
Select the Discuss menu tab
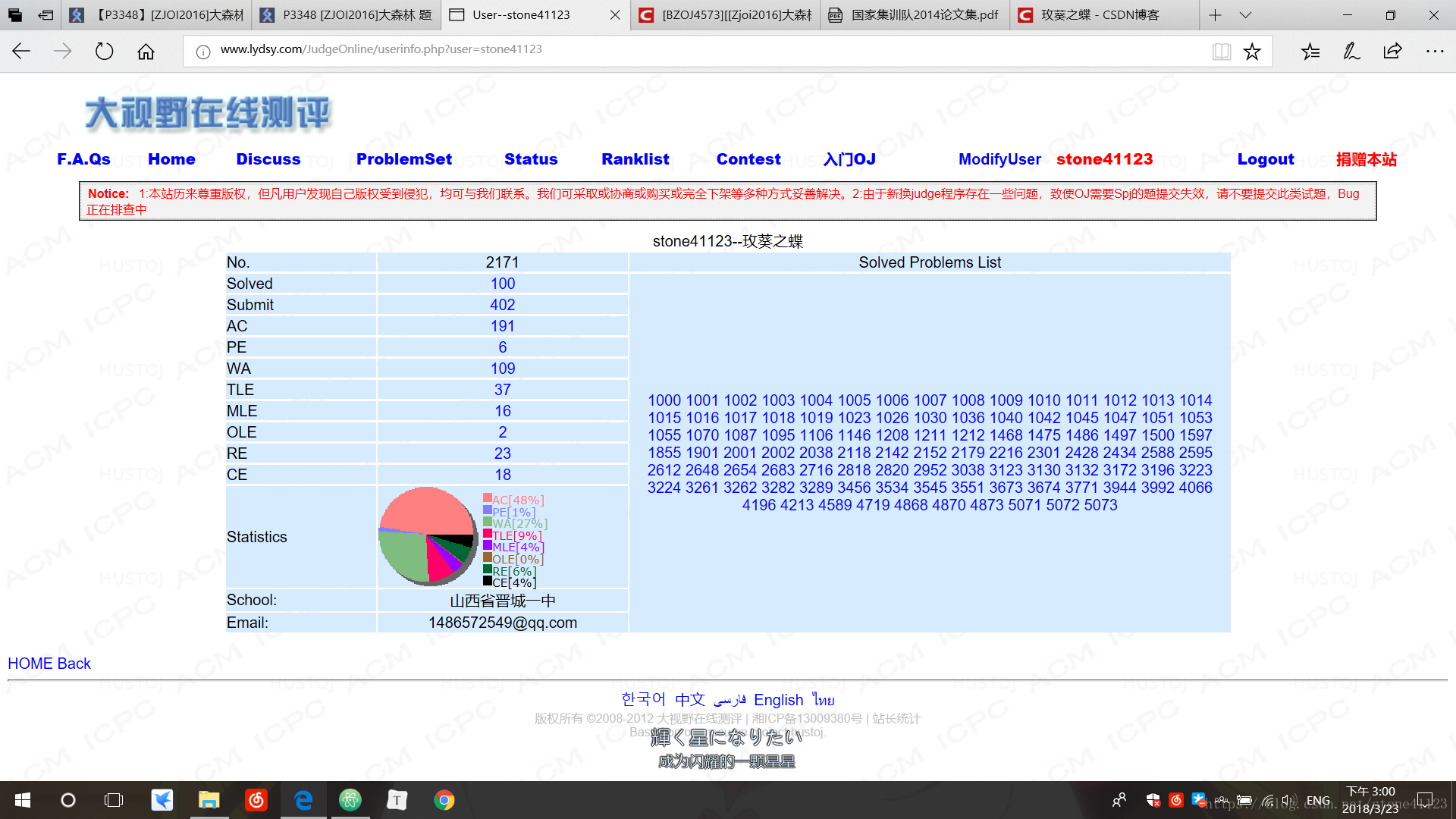point(268,159)
